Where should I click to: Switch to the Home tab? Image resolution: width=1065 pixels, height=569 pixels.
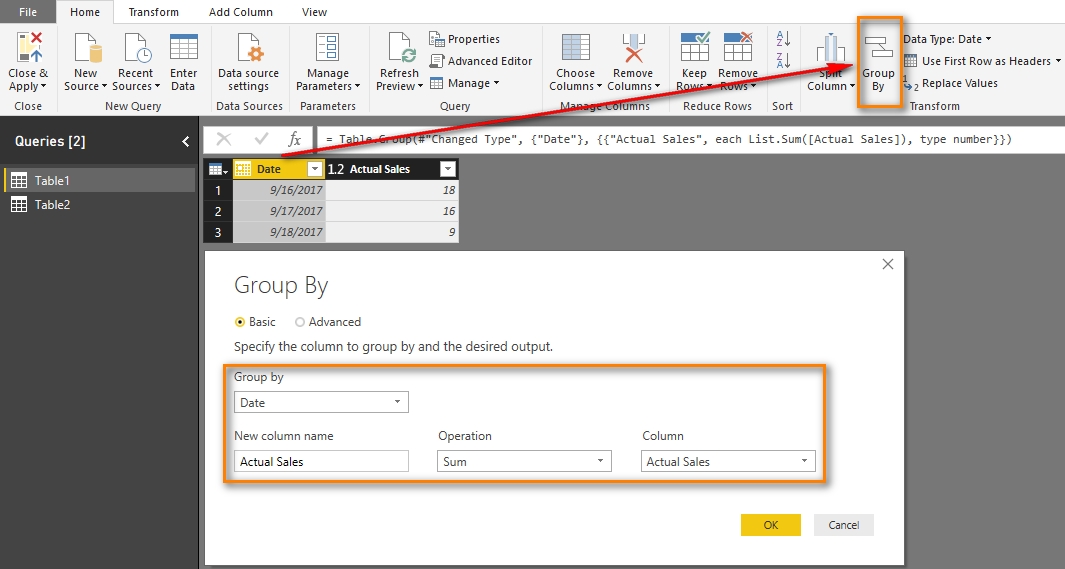[85, 12]
